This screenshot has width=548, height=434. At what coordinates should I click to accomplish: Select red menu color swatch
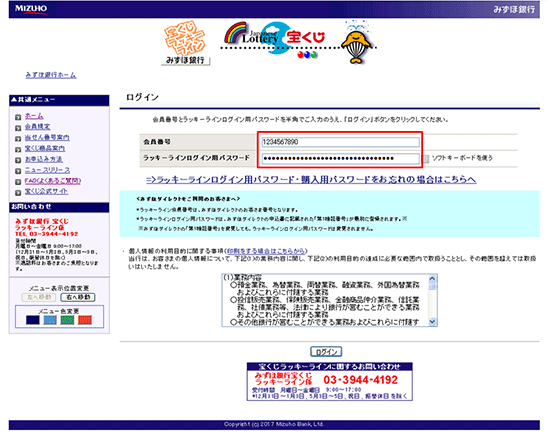pyautogui.click(x=85, y=320)
